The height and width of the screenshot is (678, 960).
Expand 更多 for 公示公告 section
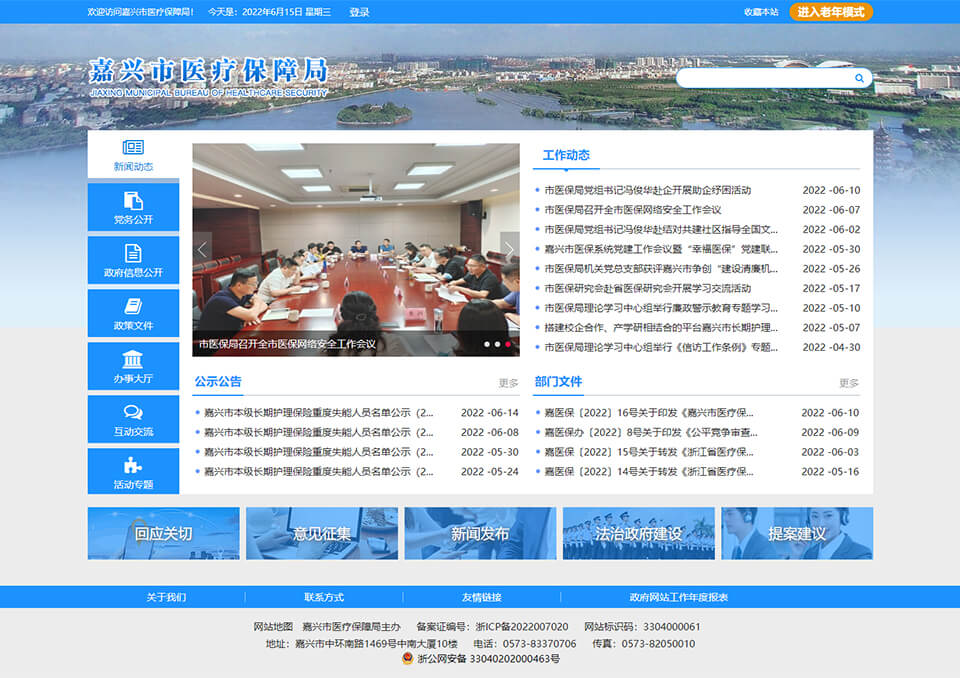[508, 383]
